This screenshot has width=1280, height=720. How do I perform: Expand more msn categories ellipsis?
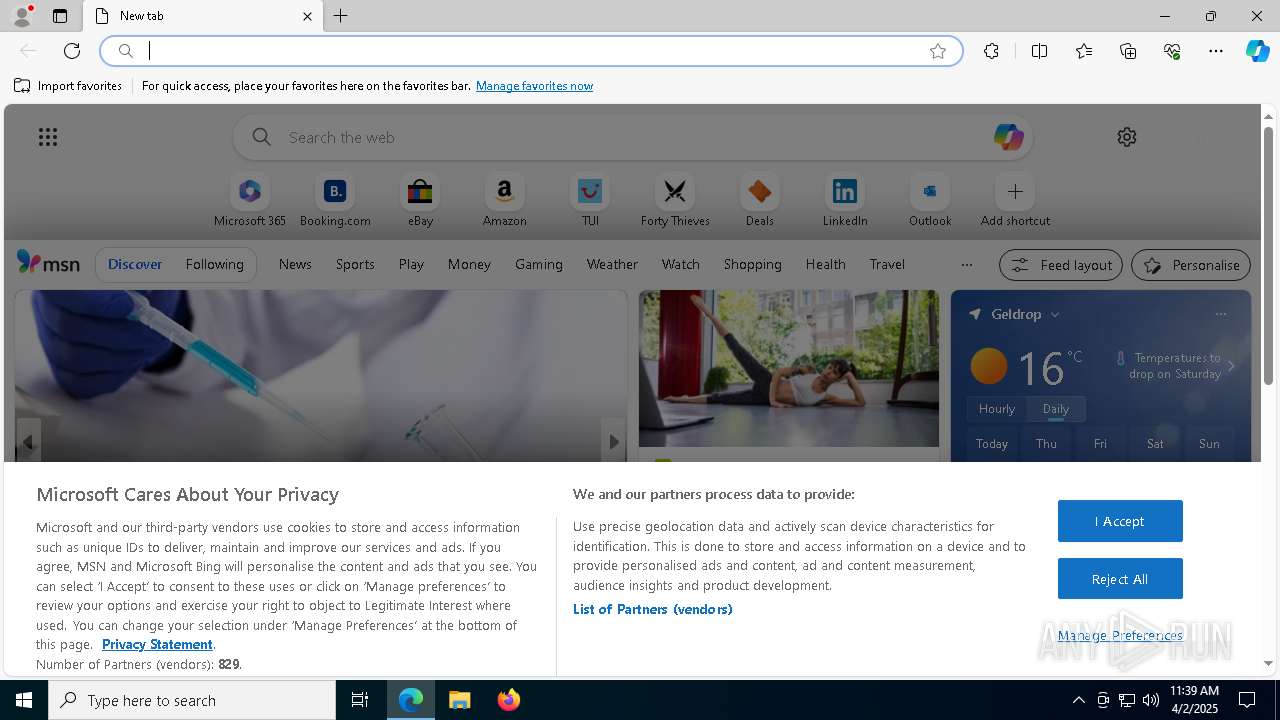coord(966,265)
